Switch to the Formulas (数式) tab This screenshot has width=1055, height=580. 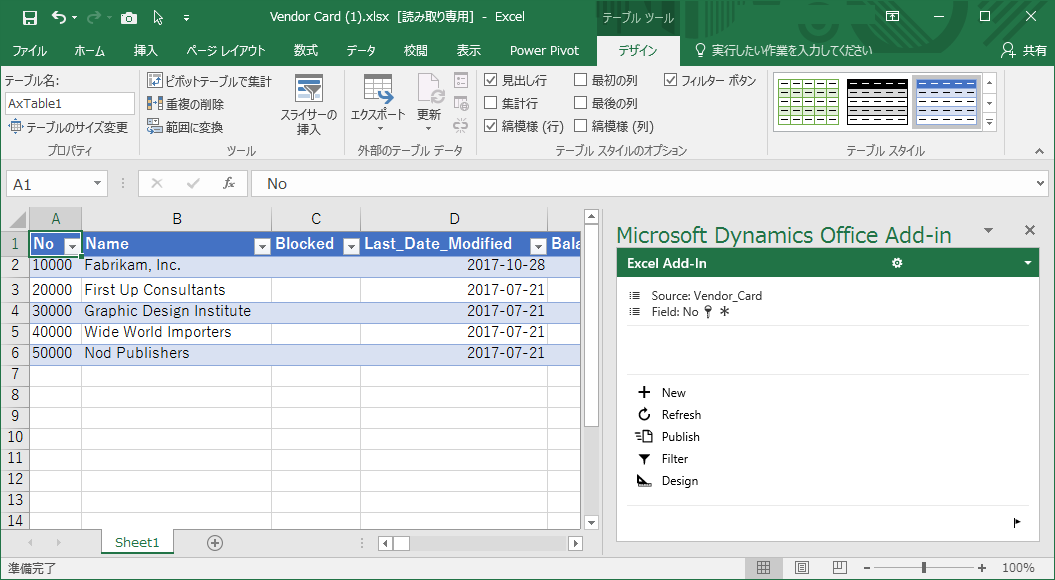(x=305, y=50)
